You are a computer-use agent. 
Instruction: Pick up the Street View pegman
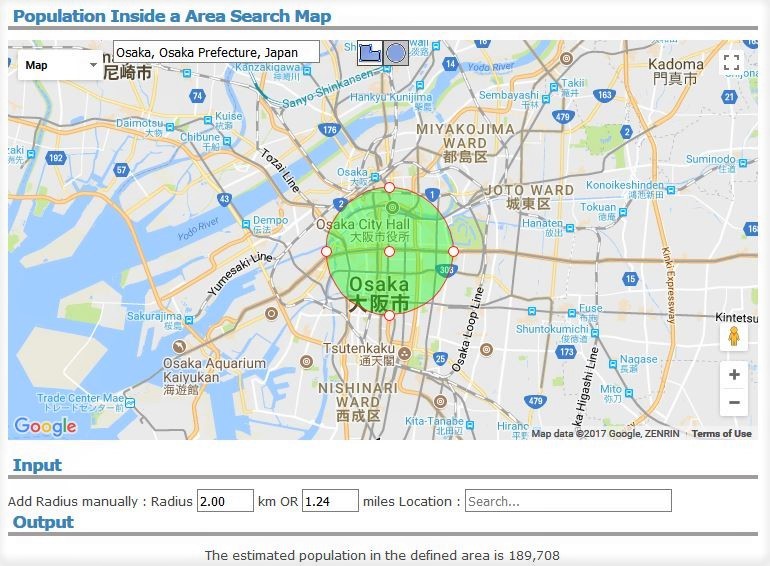pyautogui.click(x=734, y=337)
